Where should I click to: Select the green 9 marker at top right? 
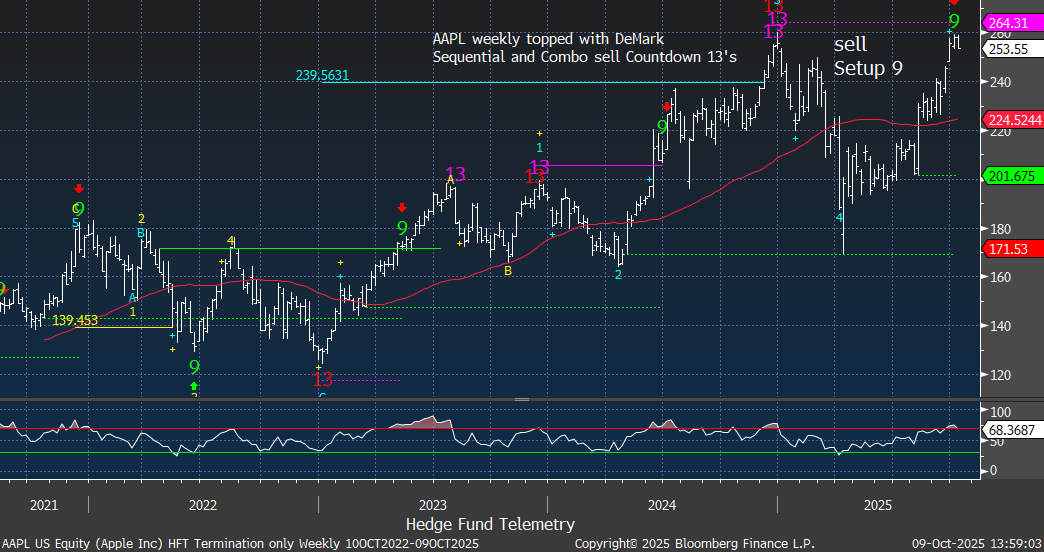(954, 20)
